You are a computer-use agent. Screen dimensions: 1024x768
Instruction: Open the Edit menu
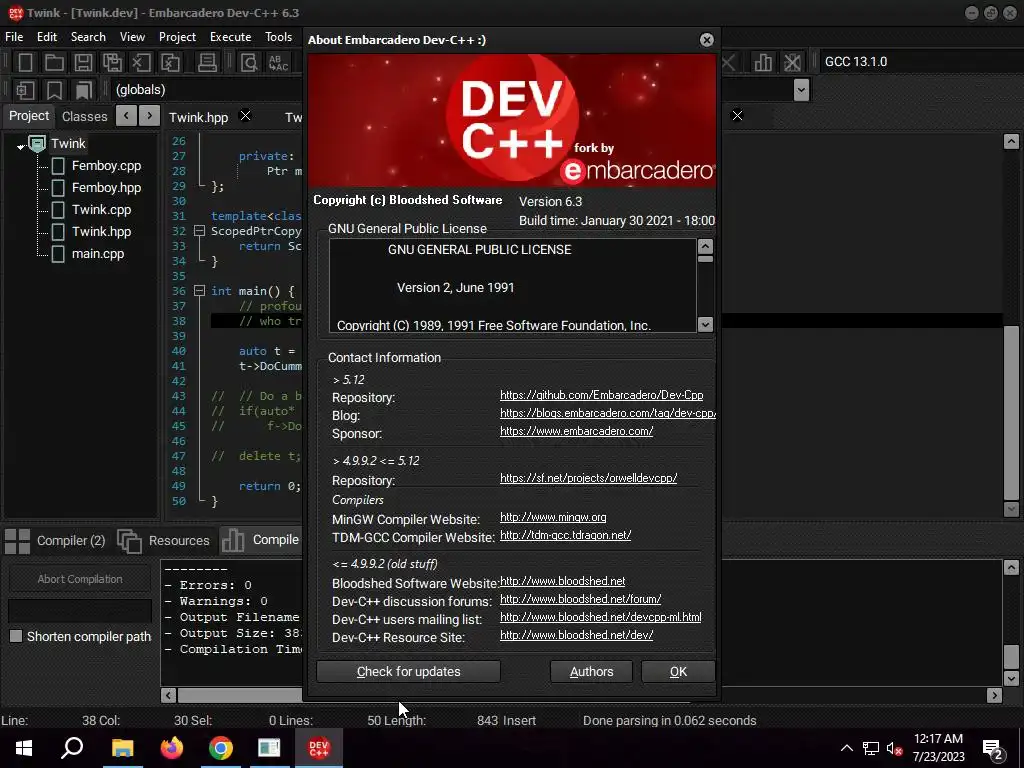click(x=46, y=37)
